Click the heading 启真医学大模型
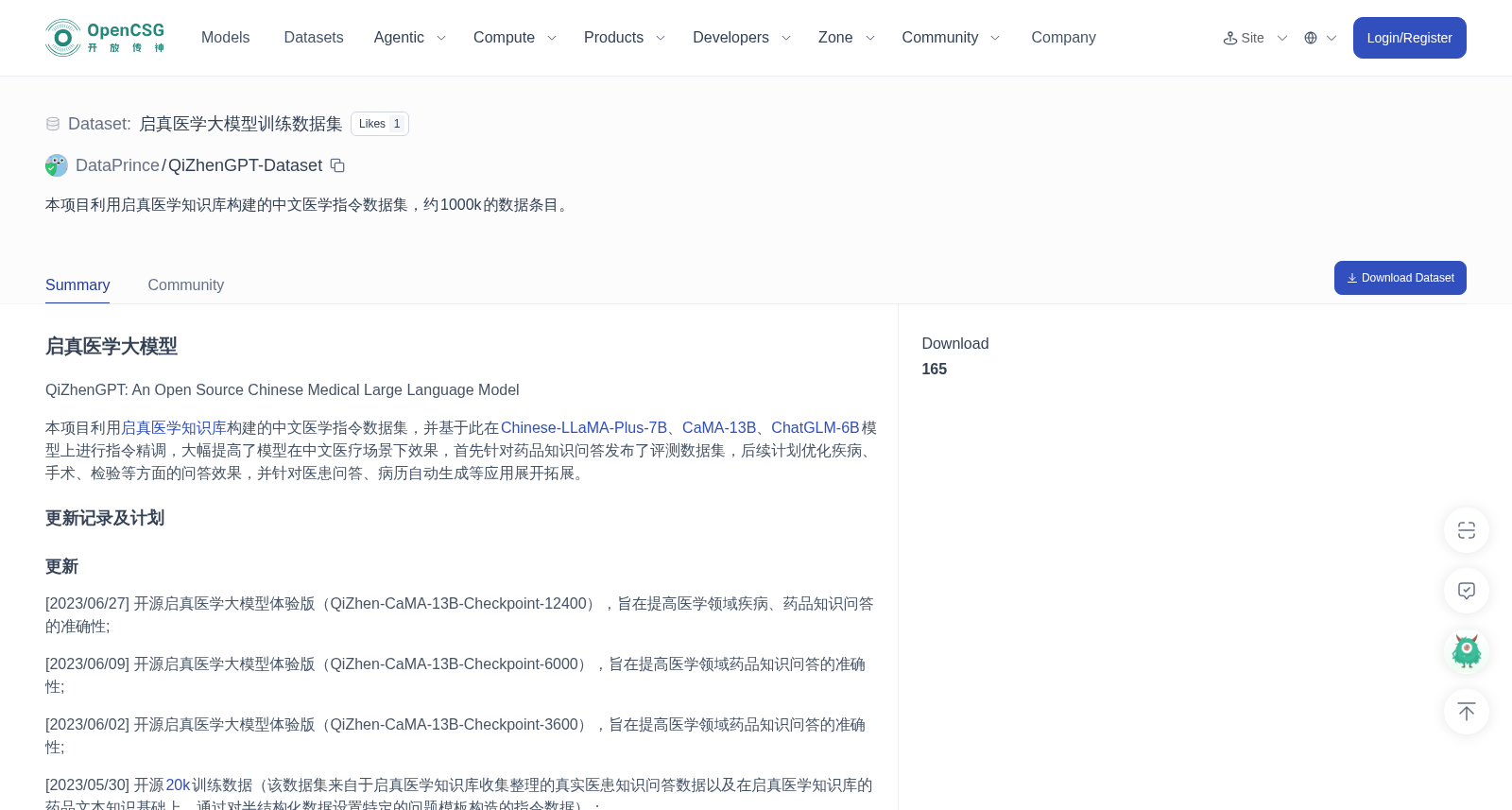The height and width of the screenshot is (810, 1512). [112, 346]
